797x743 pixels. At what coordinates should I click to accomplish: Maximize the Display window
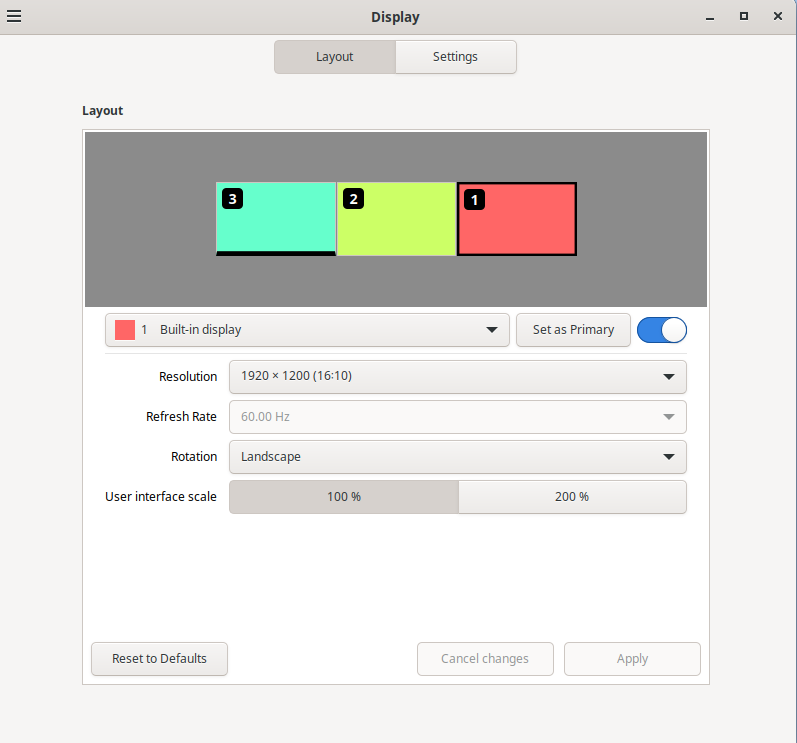point(743,16)
